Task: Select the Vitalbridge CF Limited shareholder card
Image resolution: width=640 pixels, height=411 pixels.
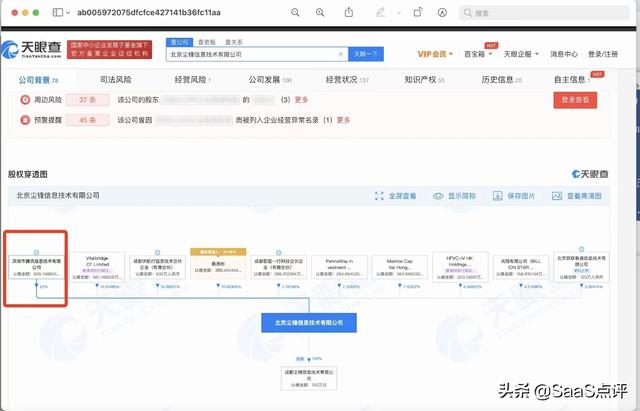Action: point(97,268)
